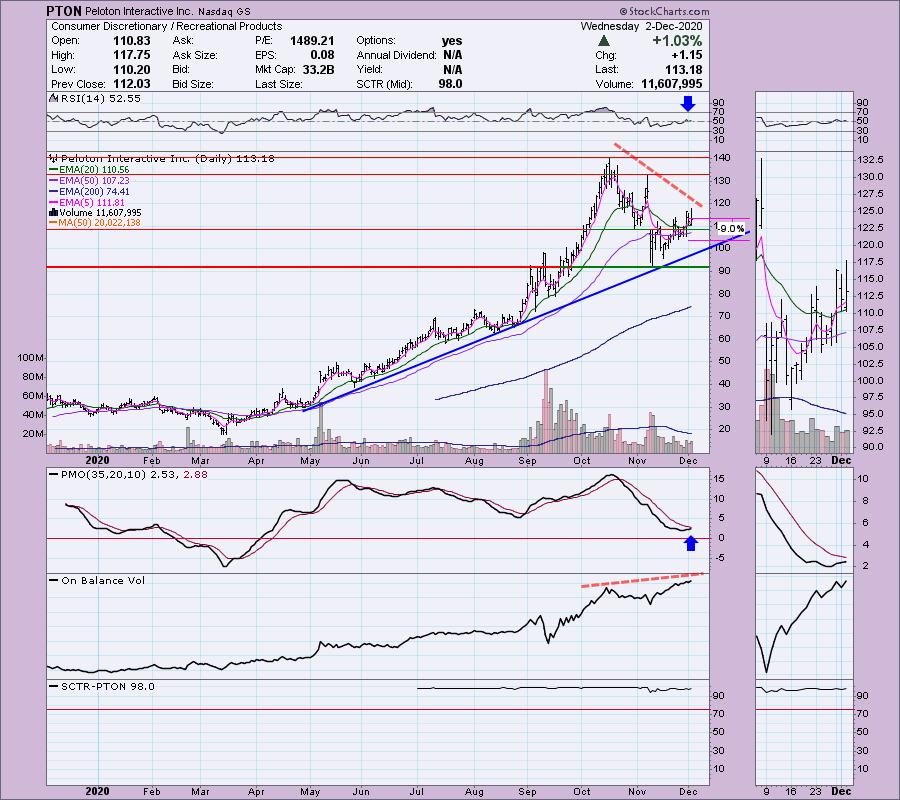Screen dimensions: 900x800
Task: Click the Prev Close value '112.03'
Action: coord(132,84)
